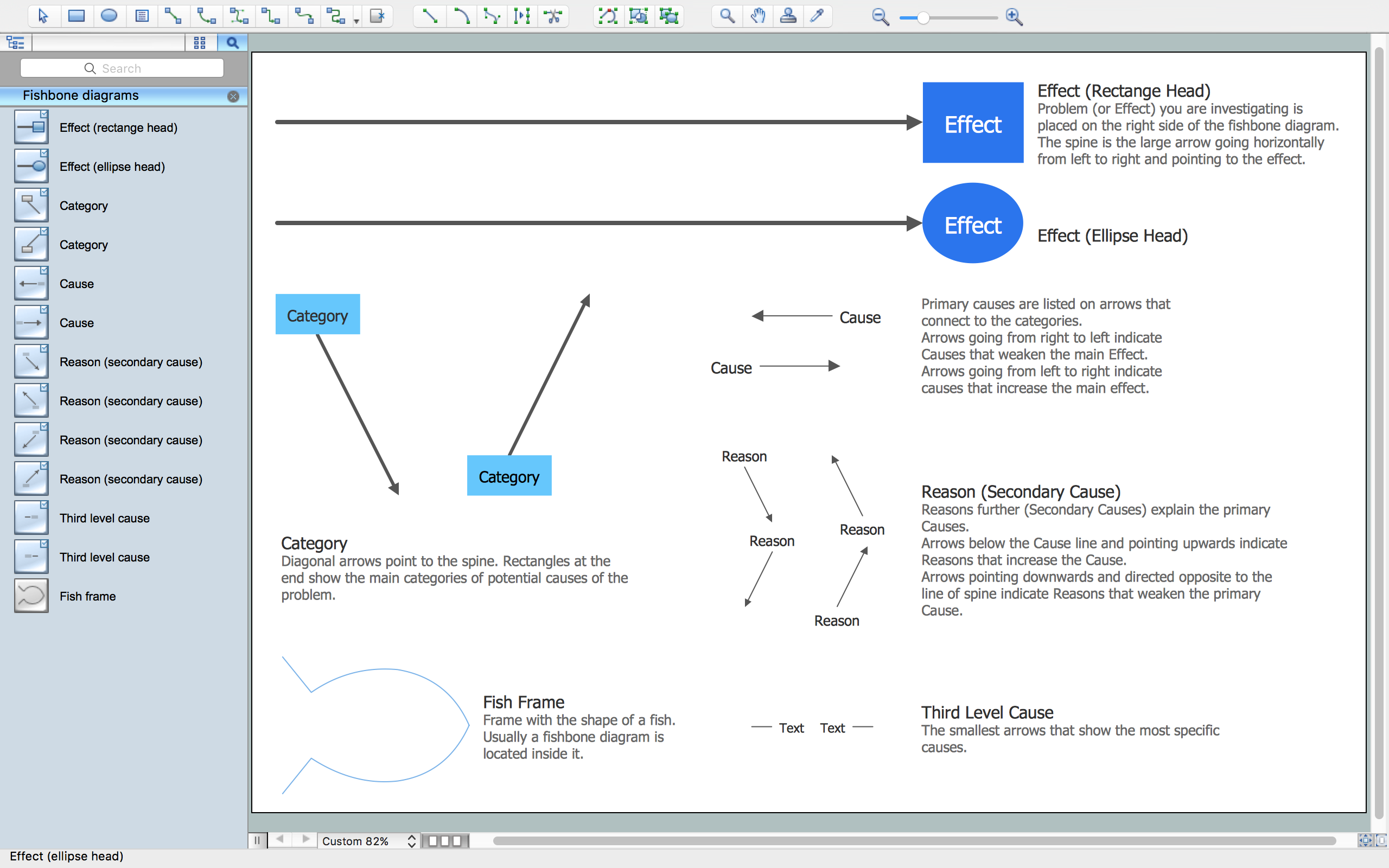Image resolution: width=1389 pixels, height=868 pixels.
Task: Click the next page arrow
Action: 306,839
